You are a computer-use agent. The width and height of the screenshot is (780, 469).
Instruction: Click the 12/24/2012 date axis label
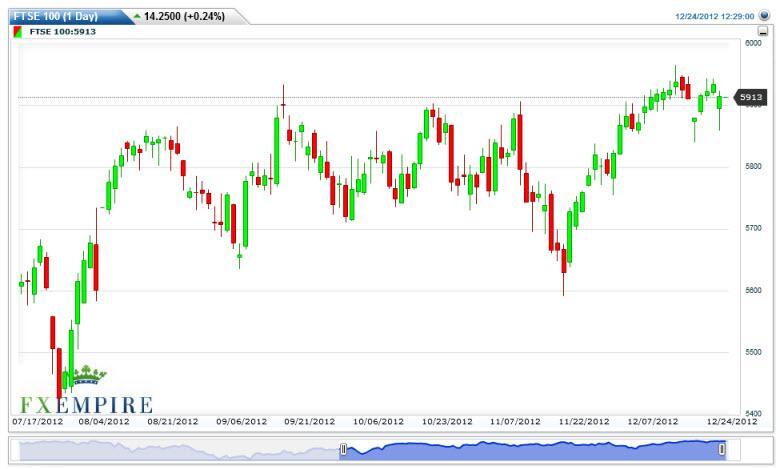click(x=732, y=421)
